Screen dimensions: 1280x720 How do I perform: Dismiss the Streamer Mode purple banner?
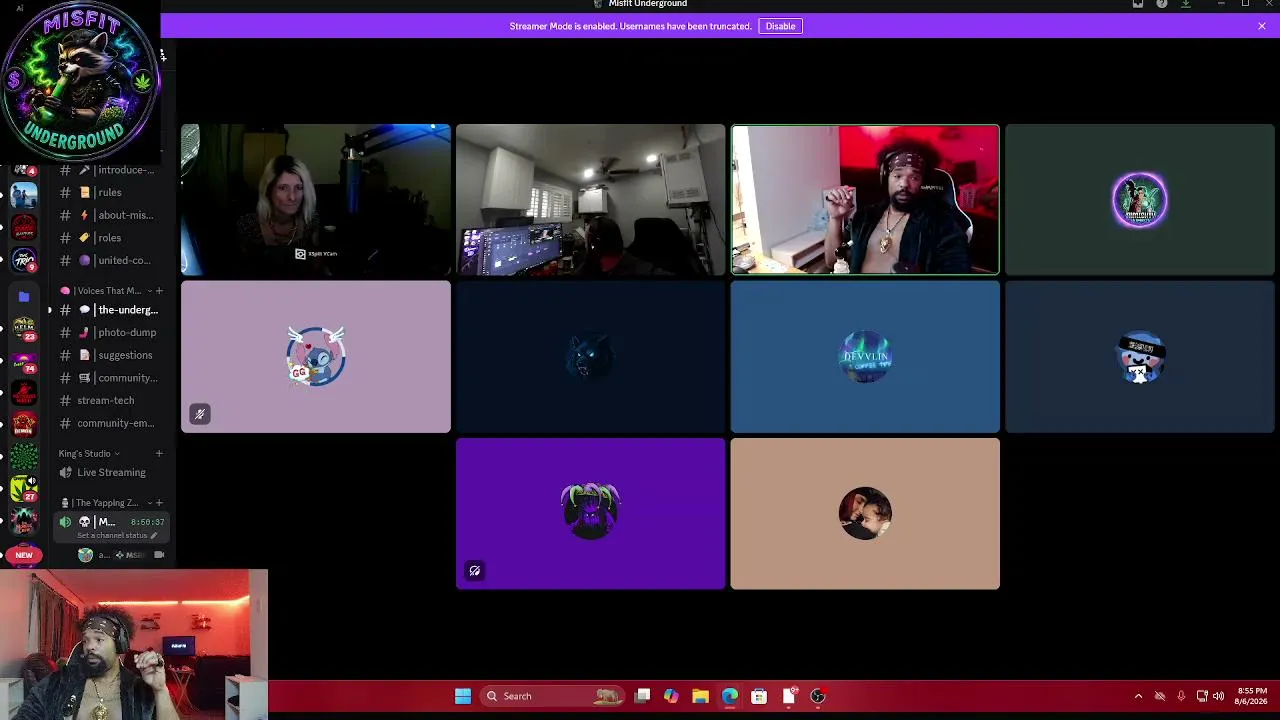[1262, 26]
